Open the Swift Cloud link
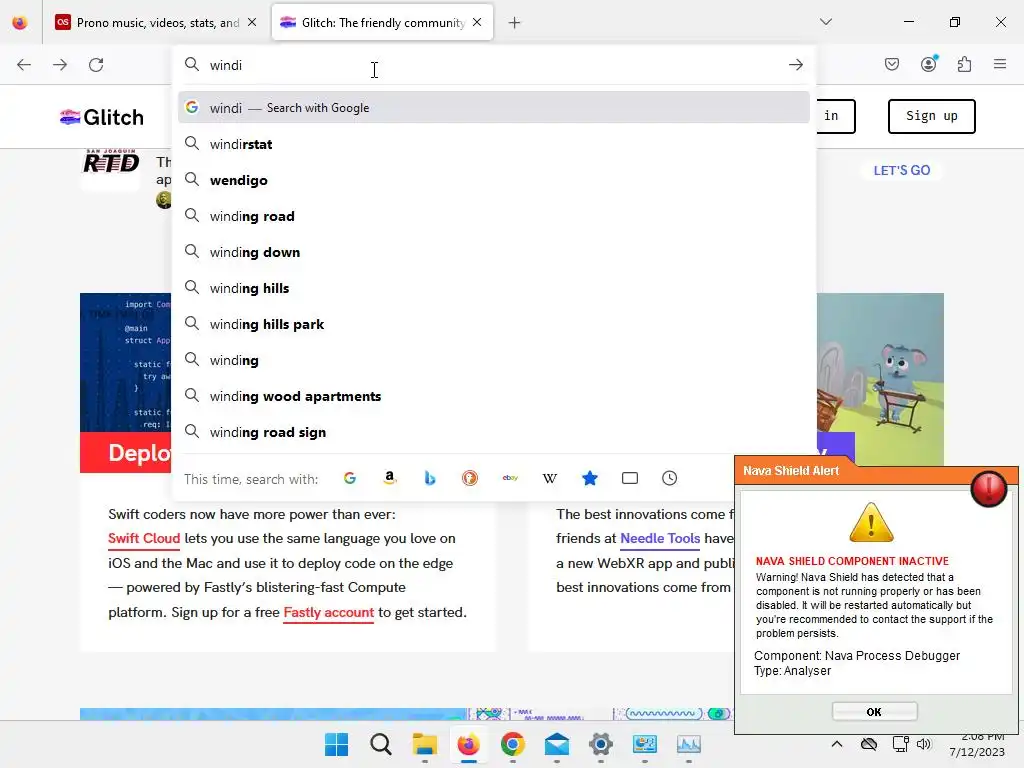The image size is (1024, 768). pos(144,539)
